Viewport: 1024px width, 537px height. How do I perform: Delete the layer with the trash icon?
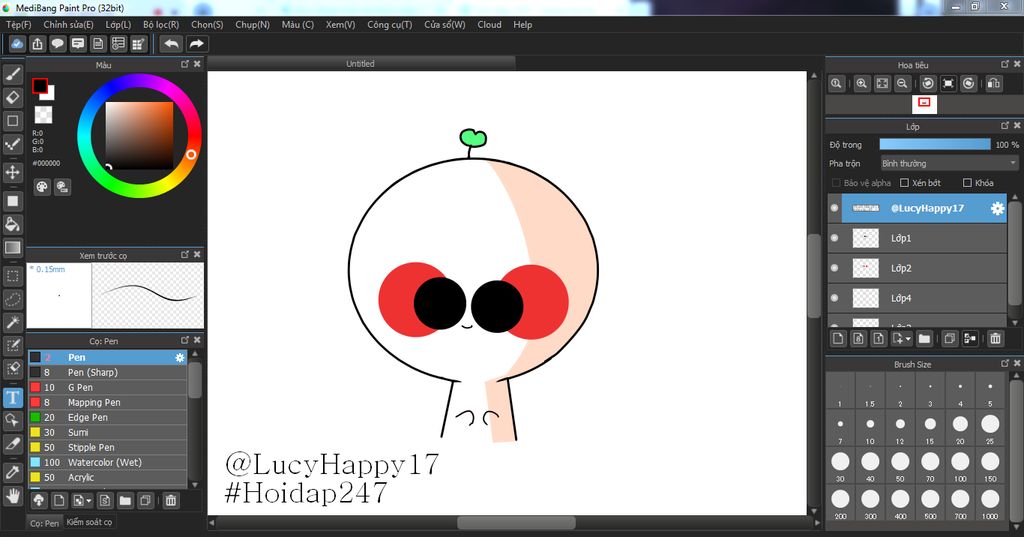coord(995,338)
